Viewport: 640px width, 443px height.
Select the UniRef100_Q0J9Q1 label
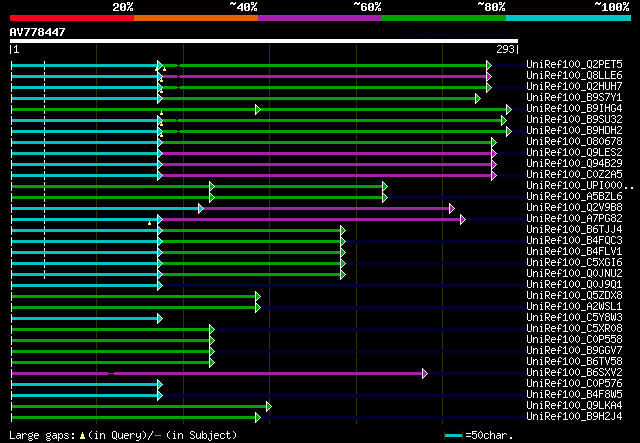574,285
